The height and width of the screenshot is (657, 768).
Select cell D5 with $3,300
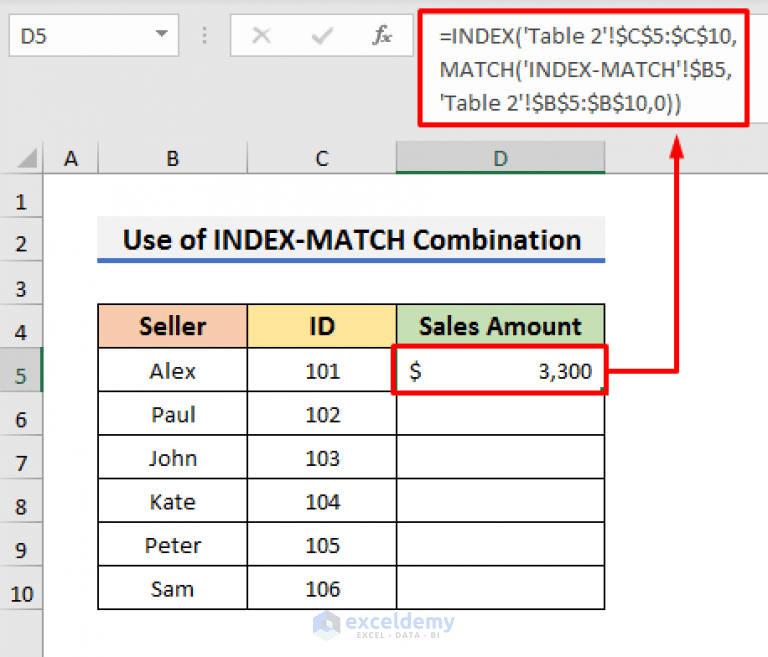[x=500, y=372]
